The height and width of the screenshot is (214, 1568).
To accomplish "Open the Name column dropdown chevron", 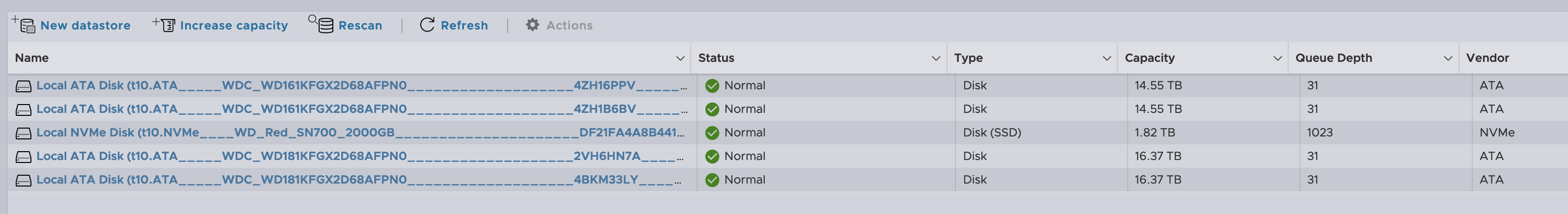I will (680, 58).
